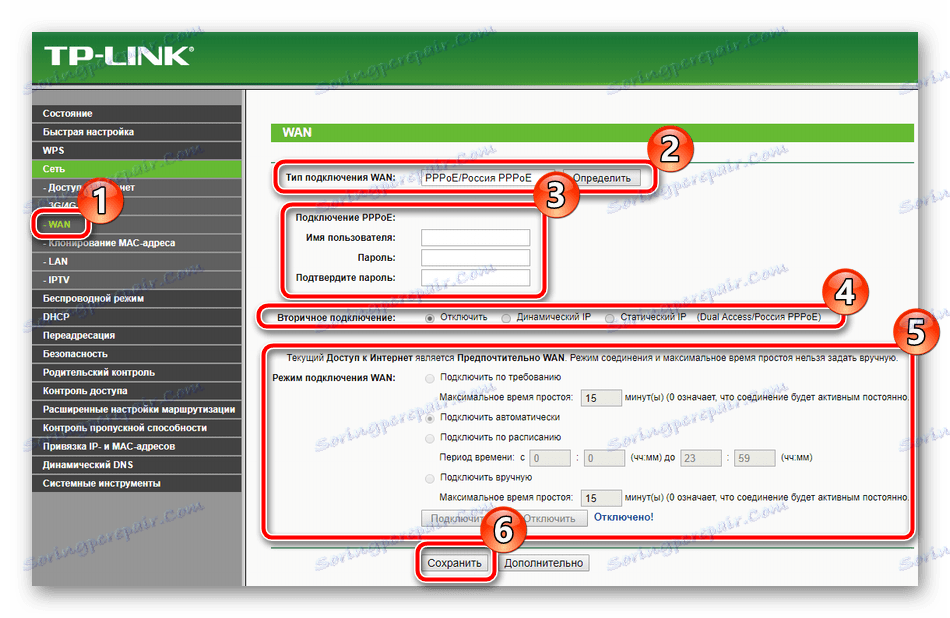
Task: Click the Дополнительно button
Action: coord(543,563)
